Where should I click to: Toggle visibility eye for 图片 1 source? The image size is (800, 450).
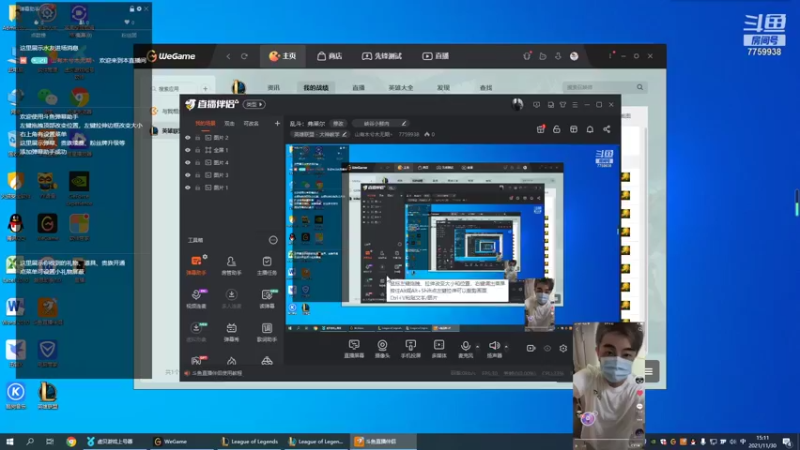pos(188,187)
